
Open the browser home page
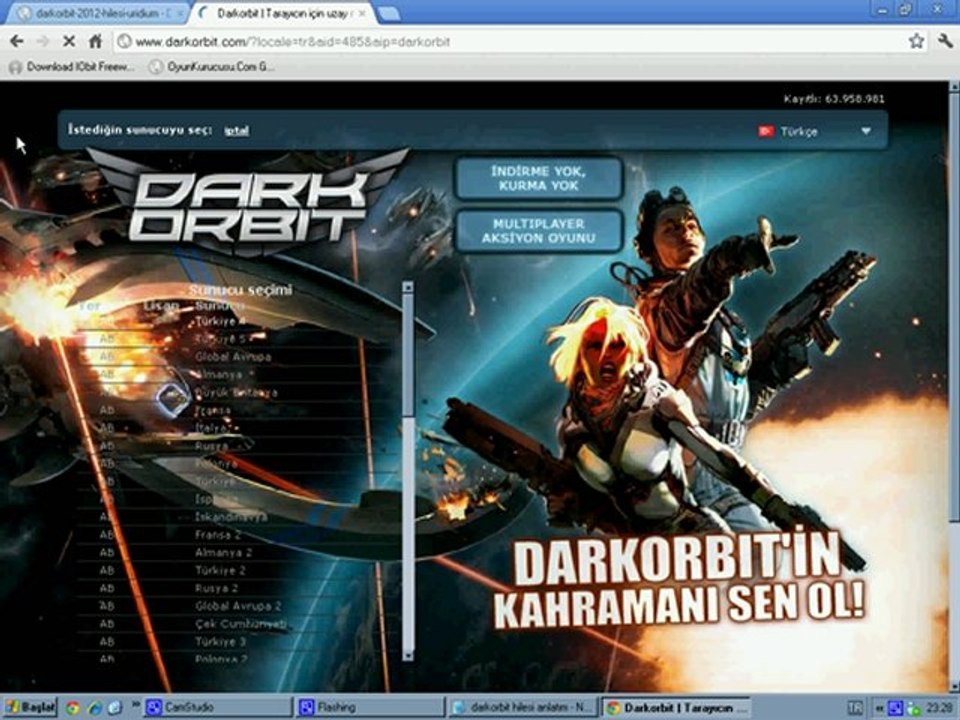[96, 41]
